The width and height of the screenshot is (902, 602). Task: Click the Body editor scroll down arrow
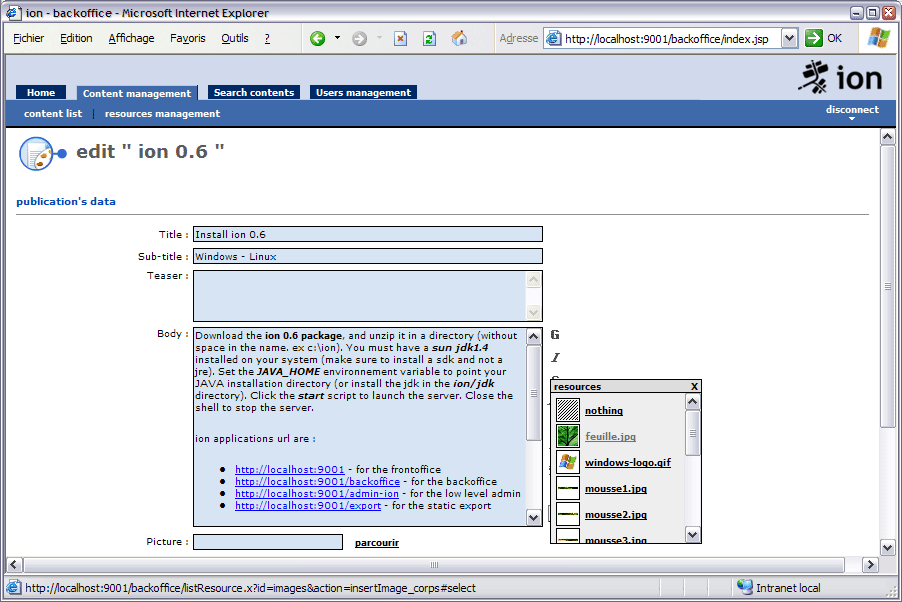point(534,517)
